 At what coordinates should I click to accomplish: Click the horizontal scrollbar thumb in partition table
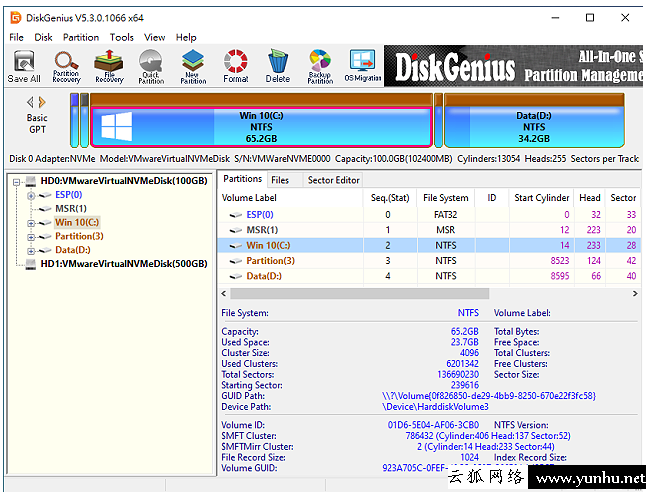[359, 293]
